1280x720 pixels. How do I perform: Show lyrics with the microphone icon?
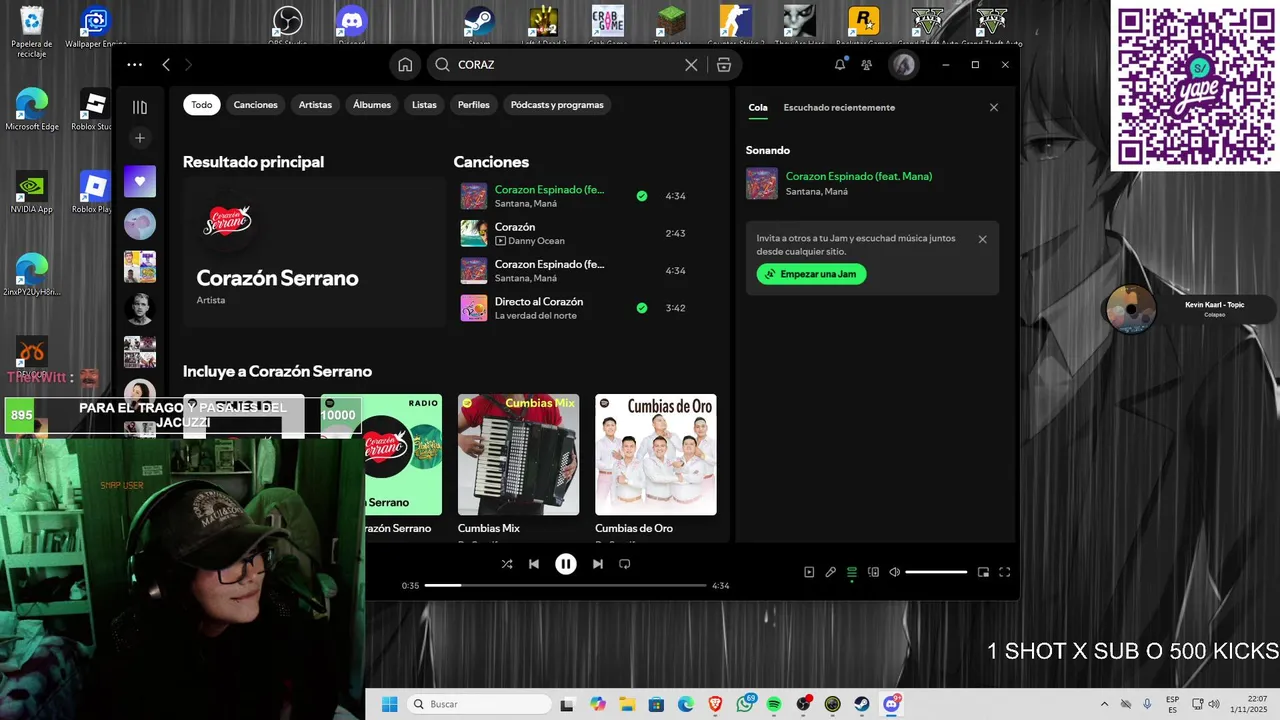[830, 572]
